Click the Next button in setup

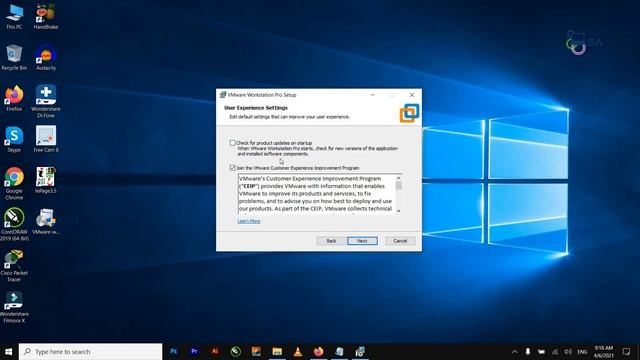[x=362, y=241]
